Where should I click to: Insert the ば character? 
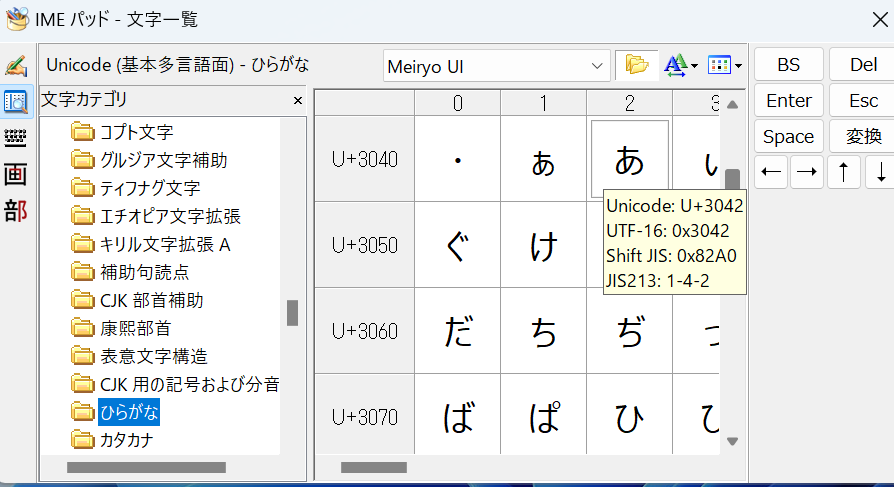458,415
